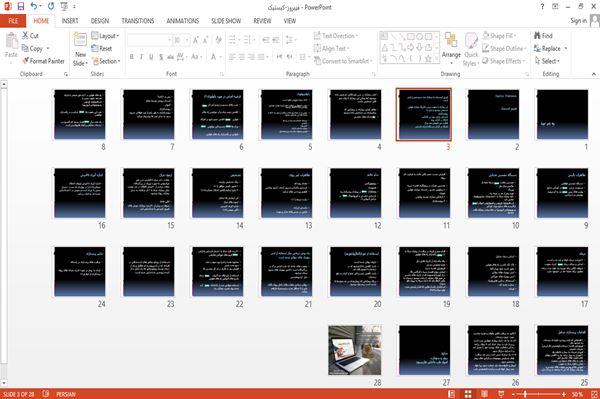
Task: Click the Sign in link
Action: click(x=578, y=21)
